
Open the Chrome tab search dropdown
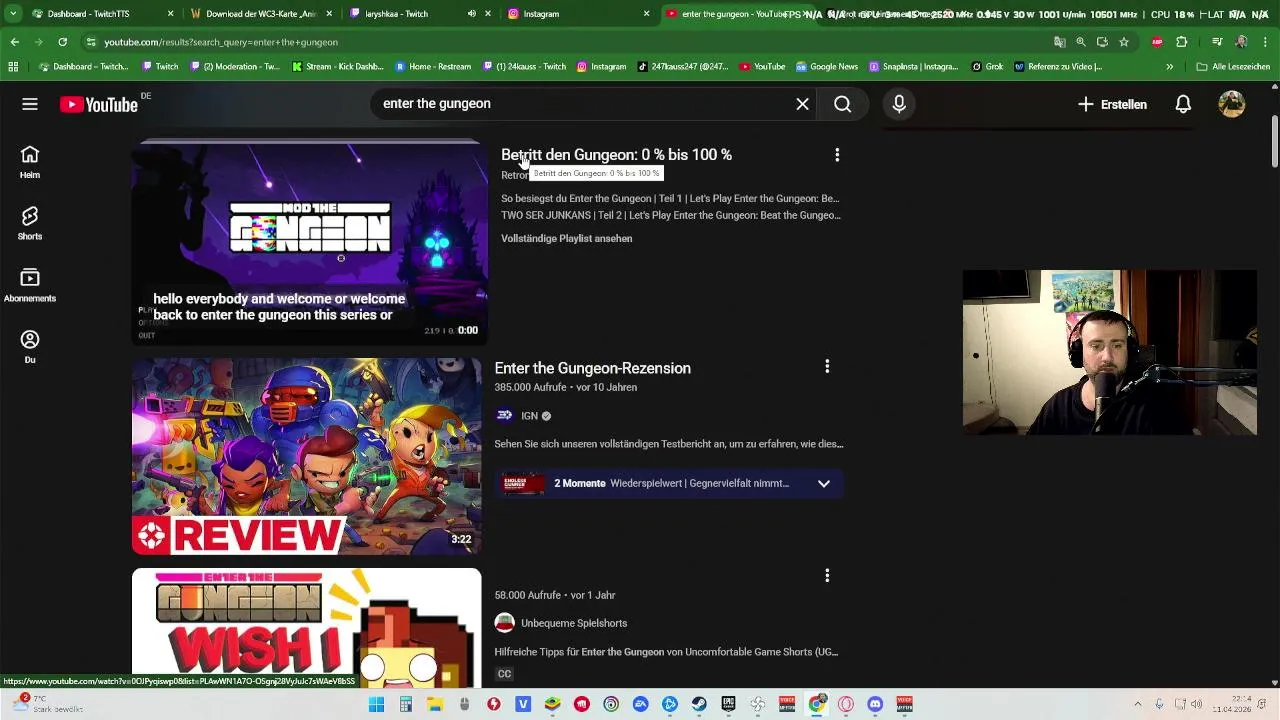coord(13,14)
